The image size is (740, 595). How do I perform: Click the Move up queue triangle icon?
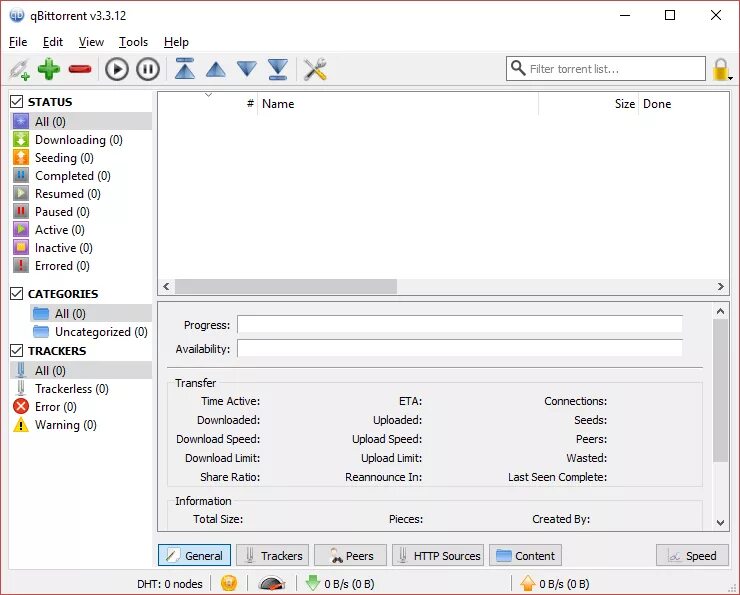pos(216,69)
